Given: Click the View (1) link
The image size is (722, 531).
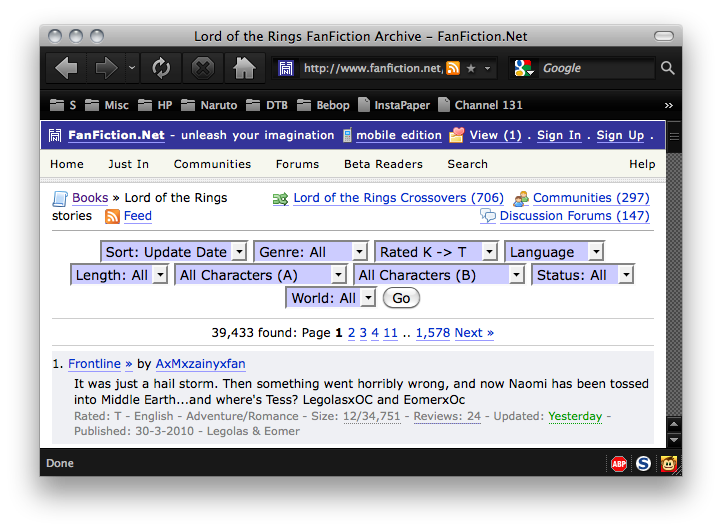Looking at the screenshot, I should click(x=495, y=135).
